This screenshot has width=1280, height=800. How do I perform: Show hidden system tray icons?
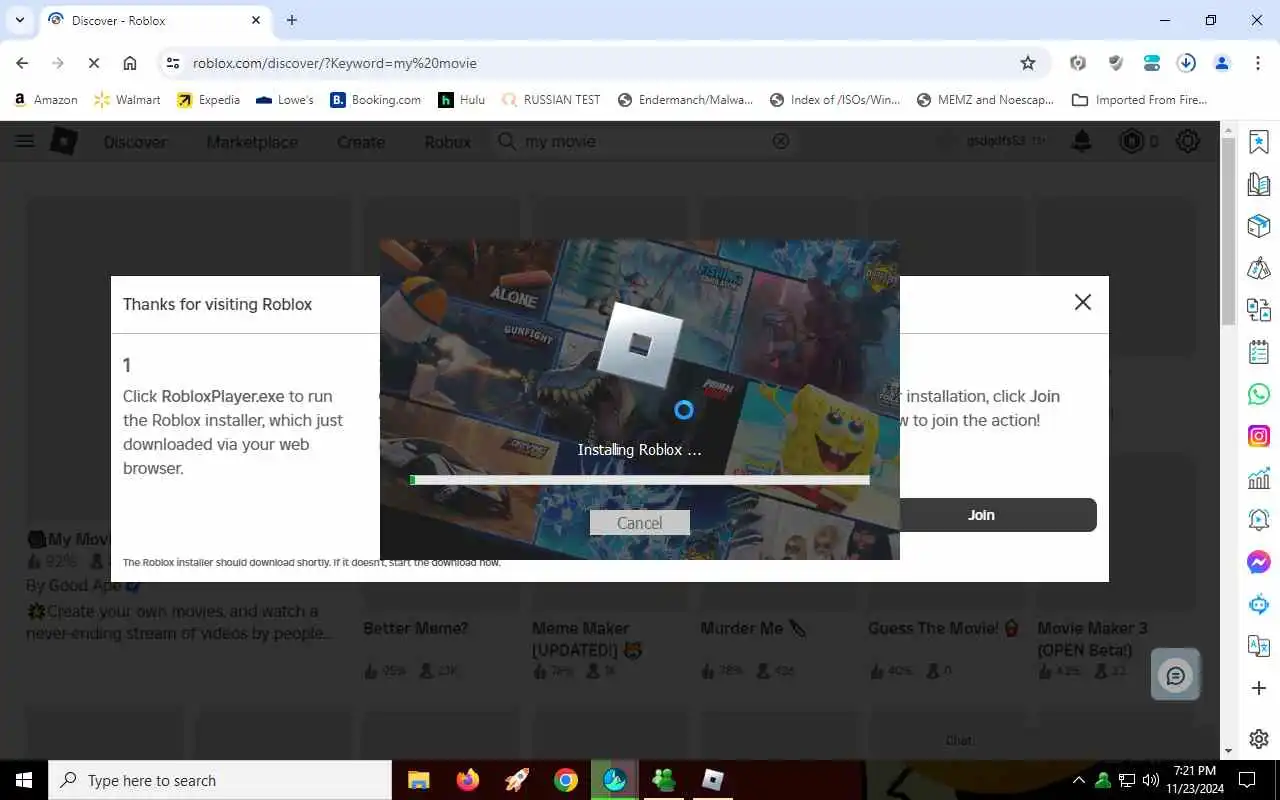click(x=1078, y=780)
